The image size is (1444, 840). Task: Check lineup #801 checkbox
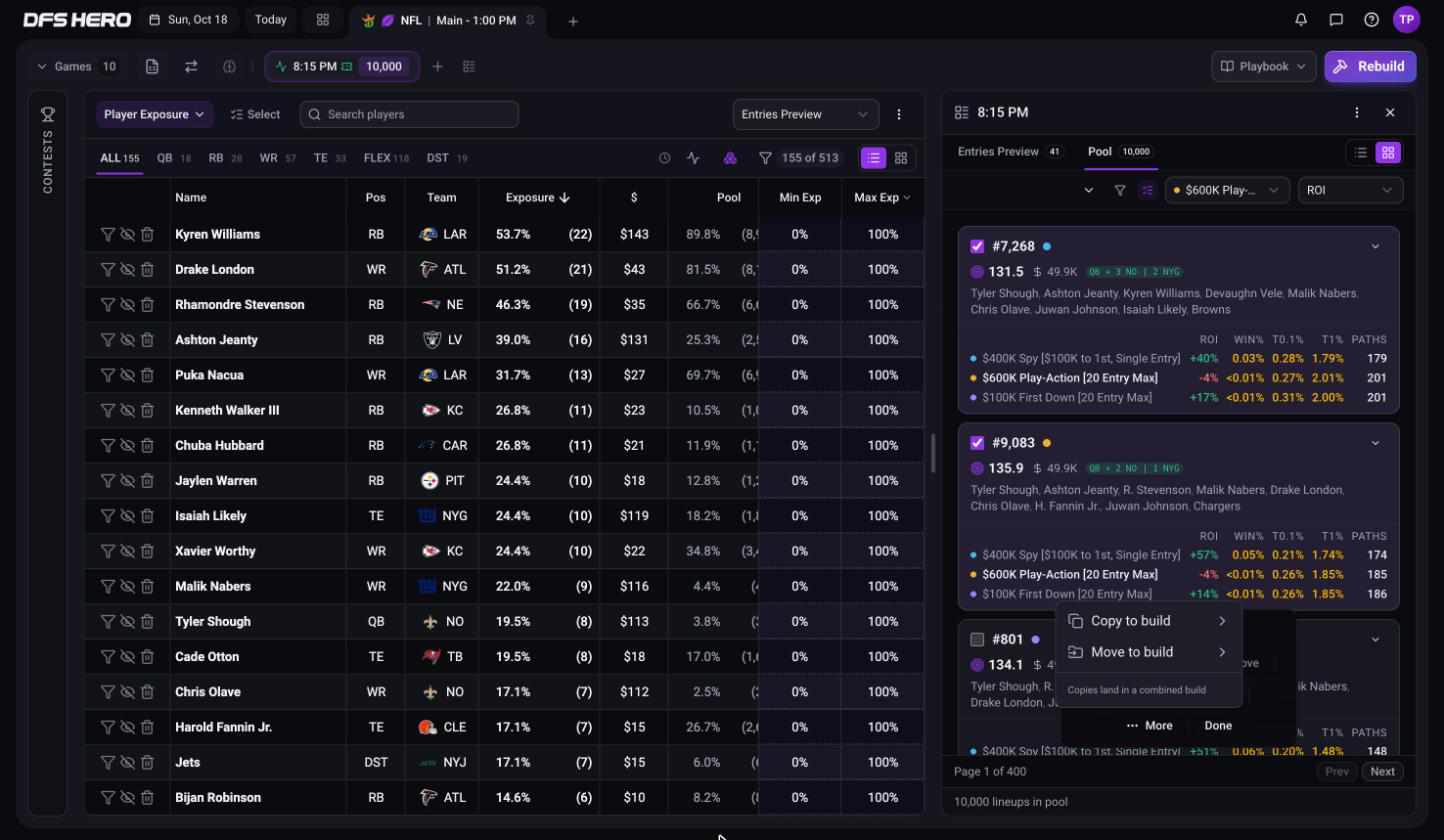point(977,639)
